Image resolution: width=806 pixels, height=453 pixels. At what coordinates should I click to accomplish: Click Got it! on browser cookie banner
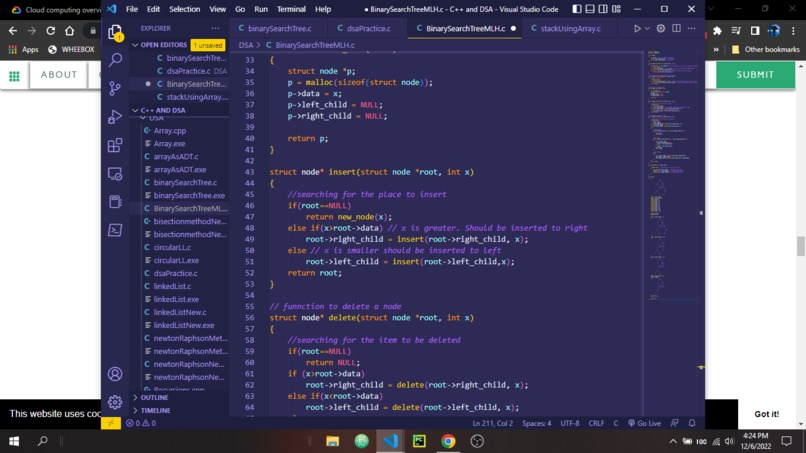[x=766, y=414]
